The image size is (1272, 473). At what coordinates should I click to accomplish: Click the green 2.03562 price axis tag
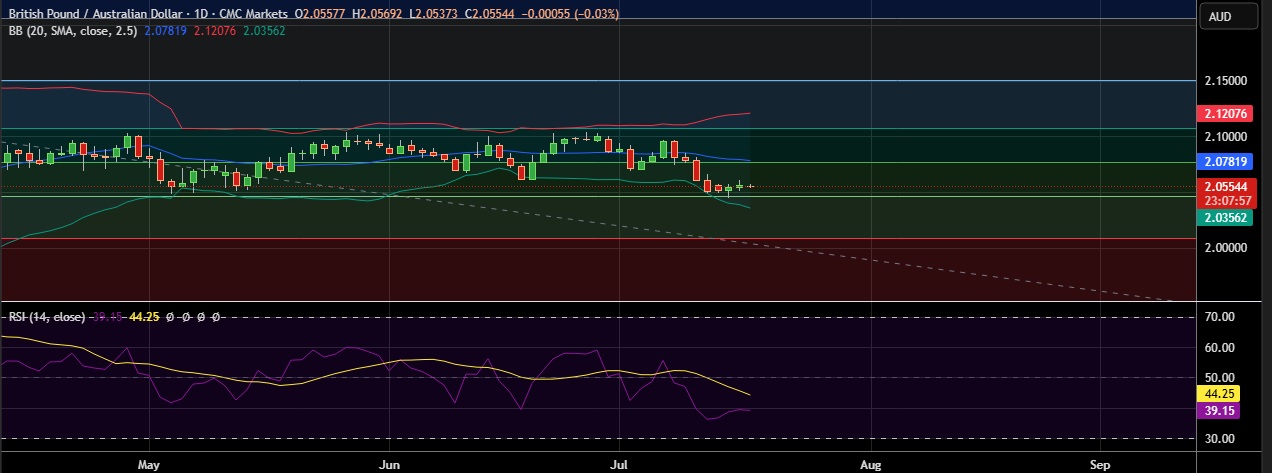[x=1227, y=217]
